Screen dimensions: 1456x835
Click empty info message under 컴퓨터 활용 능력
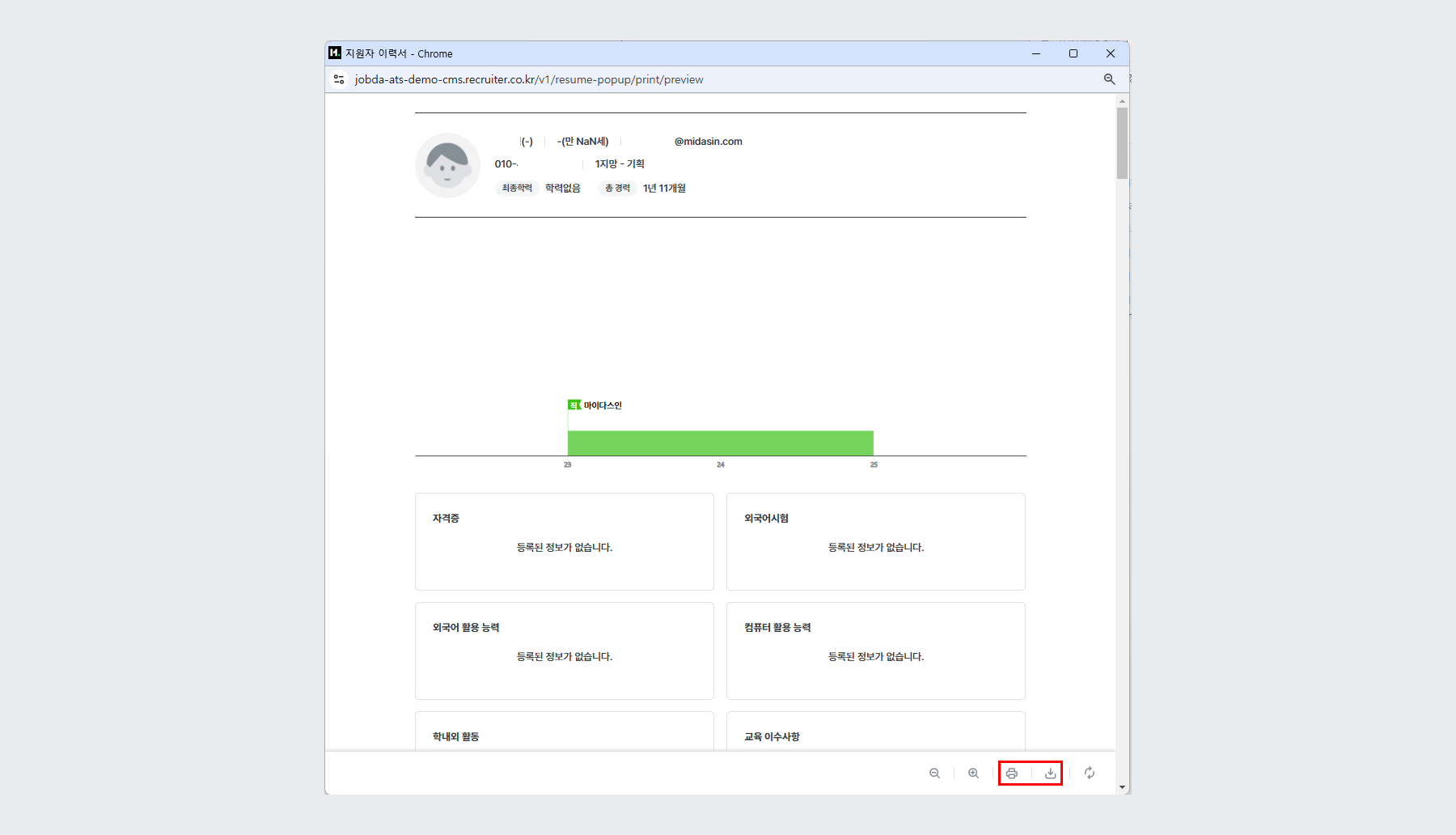876,657
